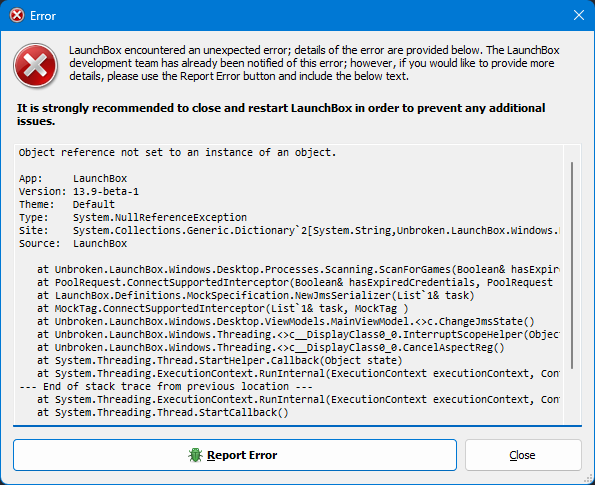Click the Thread.StartHelper.Callback stack line
The image size is (595, 485).
tap(220, 360)
